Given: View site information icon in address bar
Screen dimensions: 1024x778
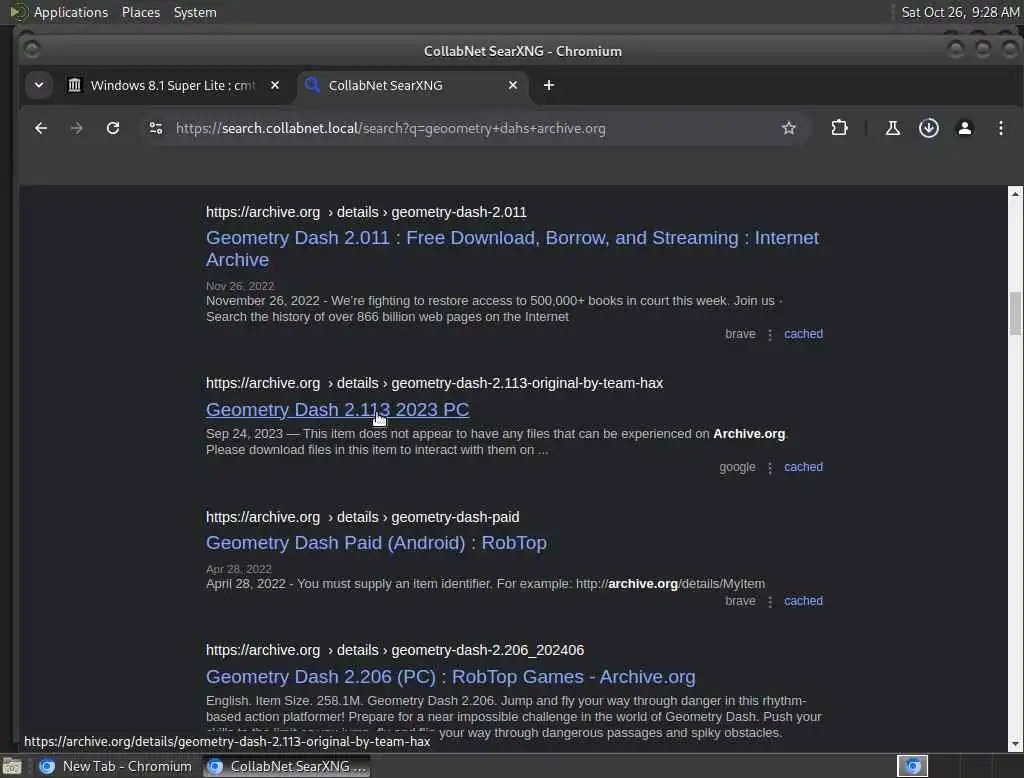Looking at the screenshot, I should click(x=156, y=129).
